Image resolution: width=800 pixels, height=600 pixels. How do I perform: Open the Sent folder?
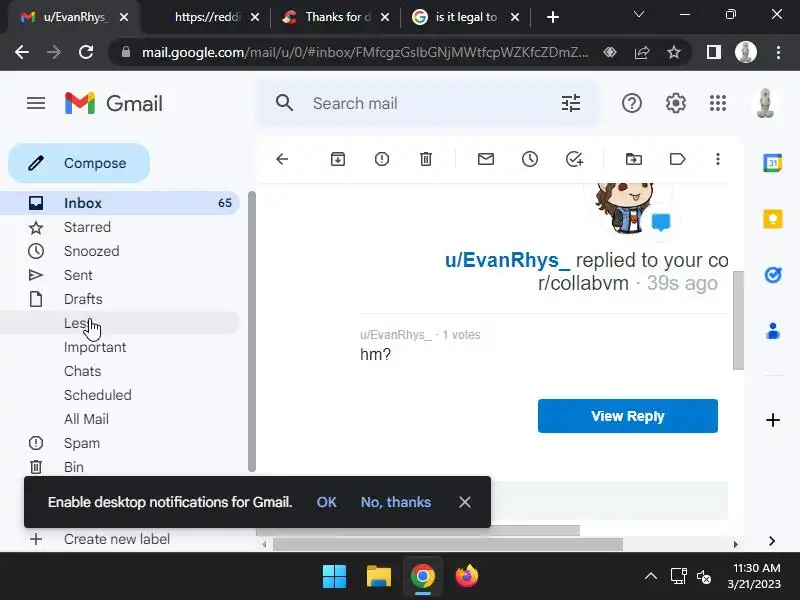click(x=119, y=275)
